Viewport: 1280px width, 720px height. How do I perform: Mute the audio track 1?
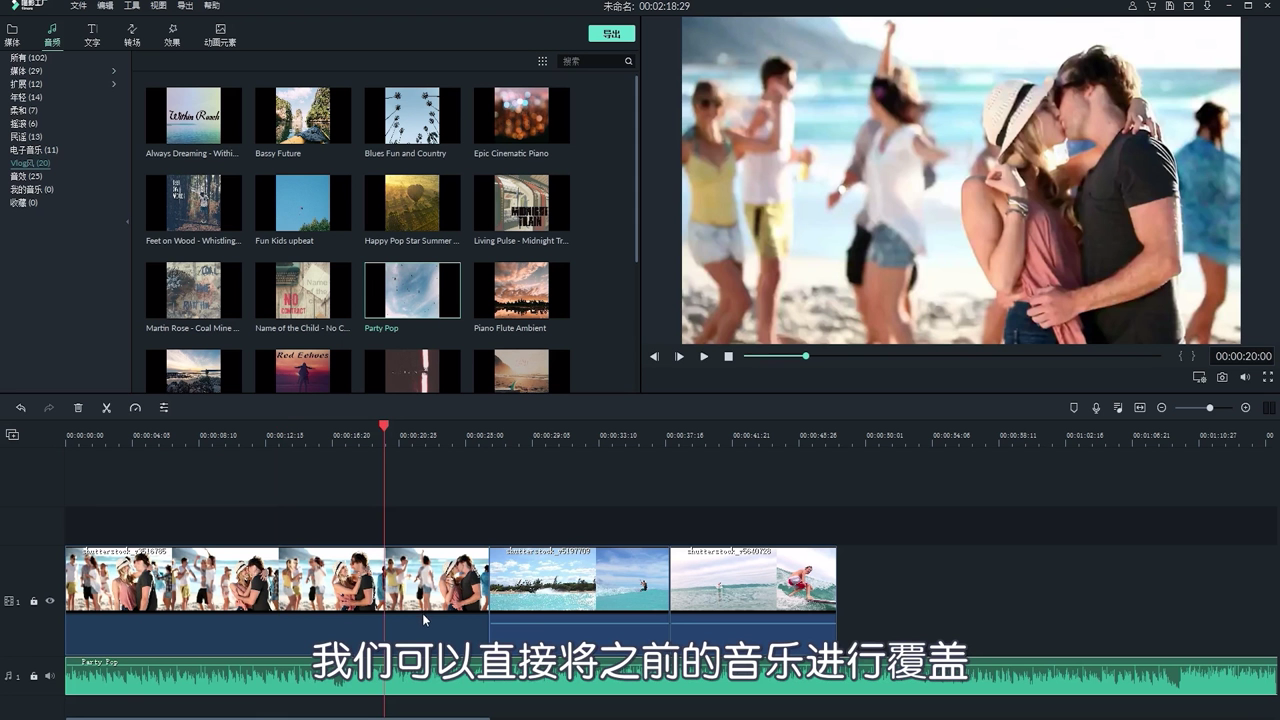[50, 676]
